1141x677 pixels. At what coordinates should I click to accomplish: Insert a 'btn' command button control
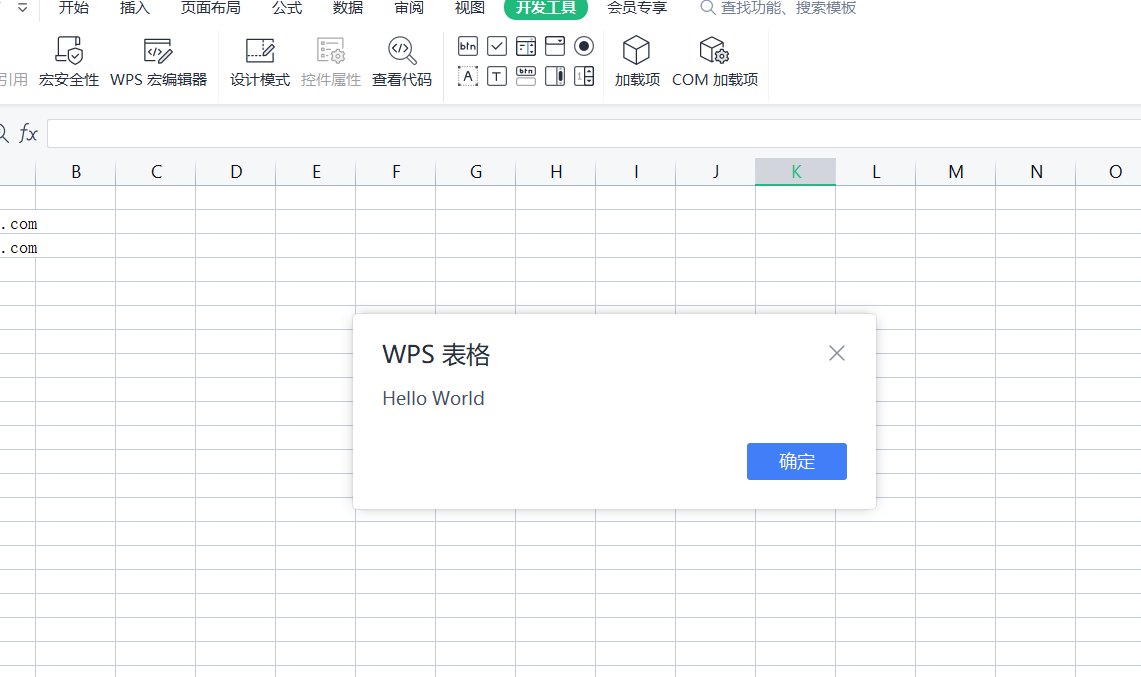coord(467,45)
